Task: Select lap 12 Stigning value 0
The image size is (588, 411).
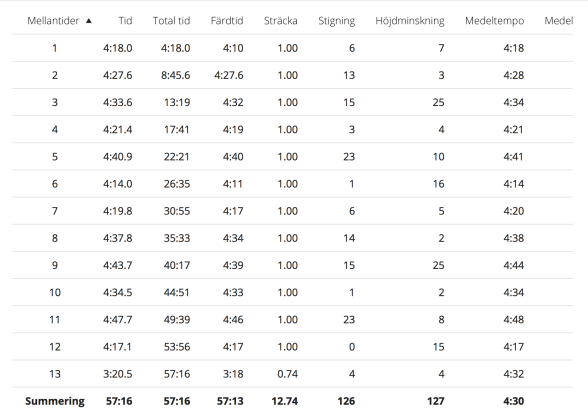Action: (x=352, y=347)
